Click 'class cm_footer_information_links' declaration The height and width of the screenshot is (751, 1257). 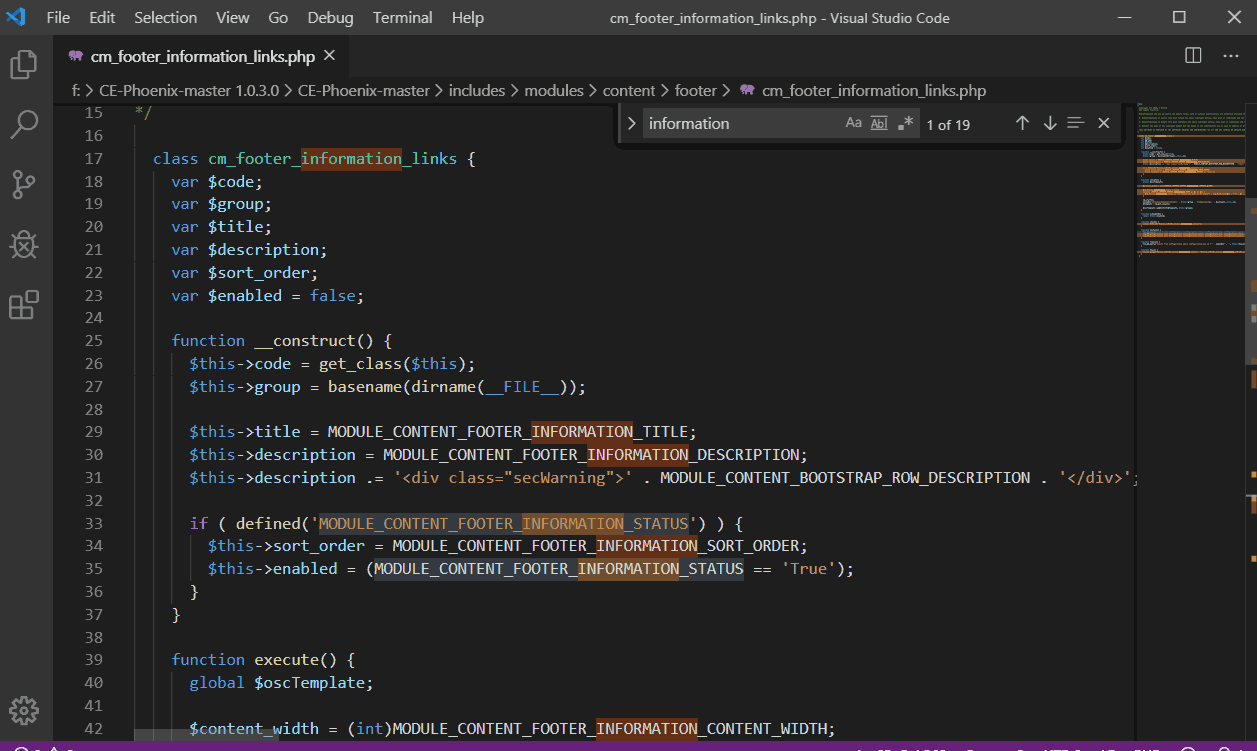coord(305,158)
